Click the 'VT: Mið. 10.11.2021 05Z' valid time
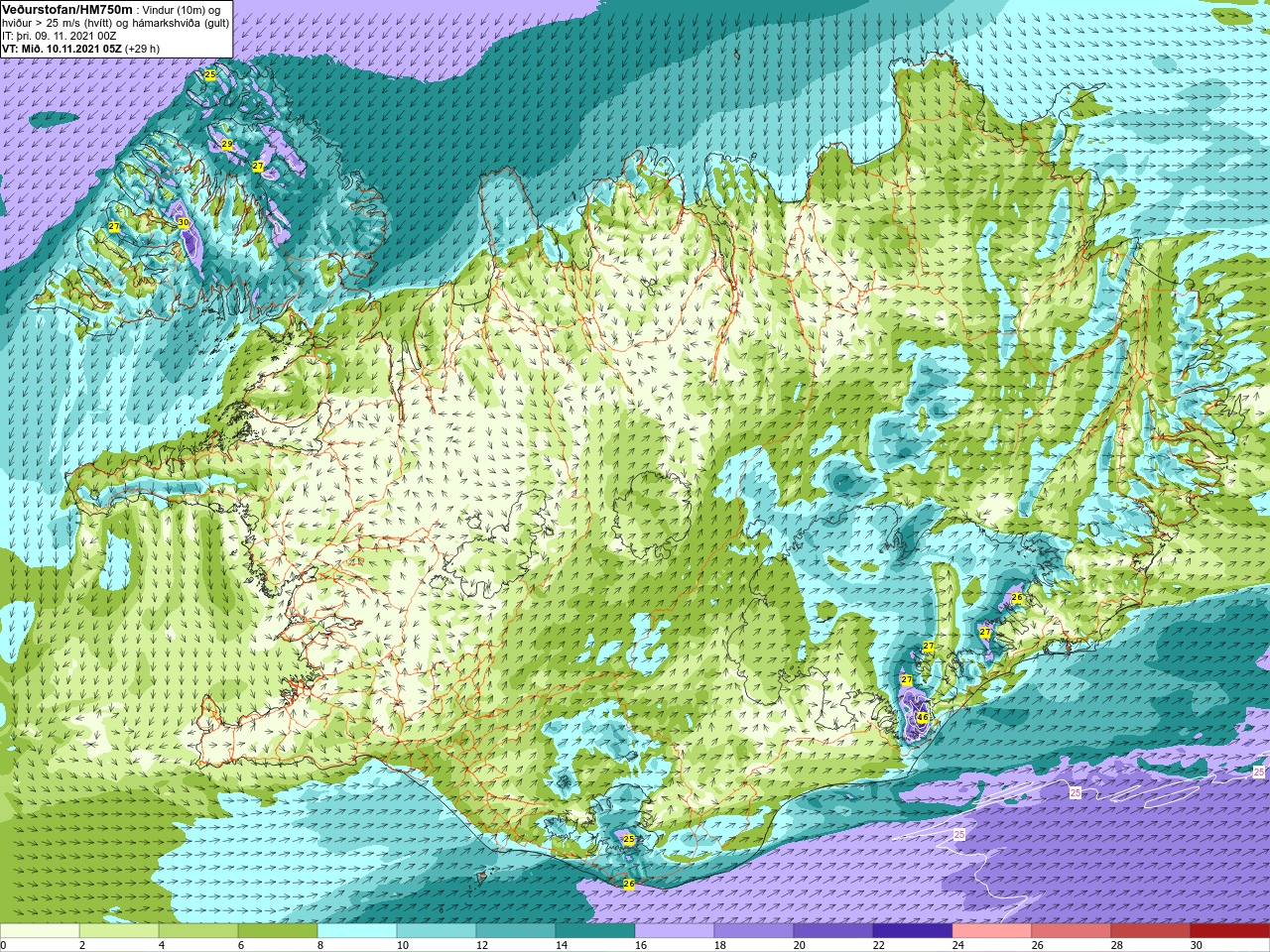 coord(62,49)
